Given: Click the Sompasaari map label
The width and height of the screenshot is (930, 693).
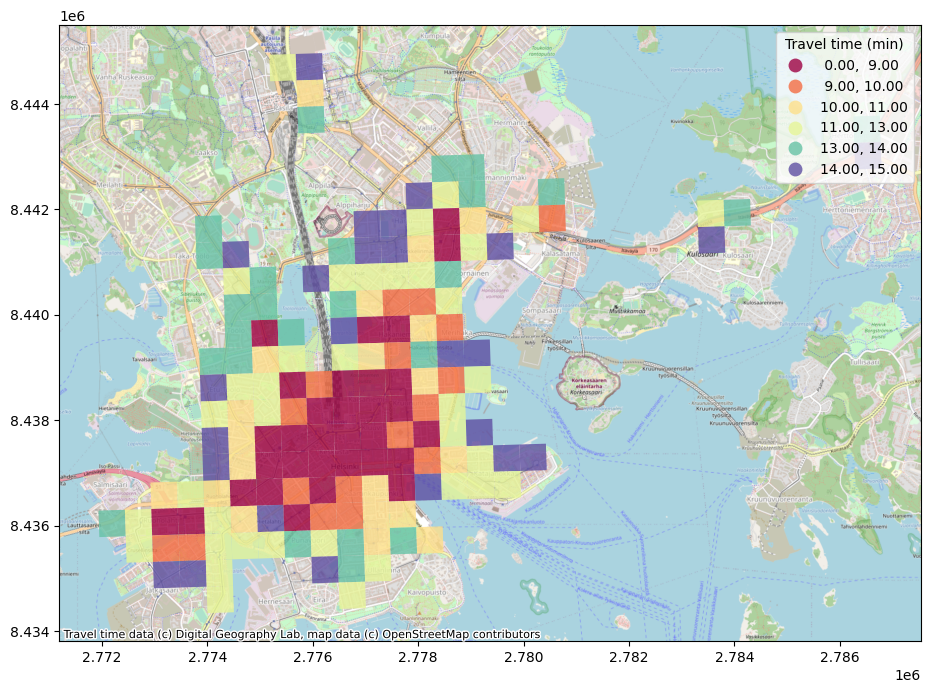Looking at the screenshot, I should point(542,310).
